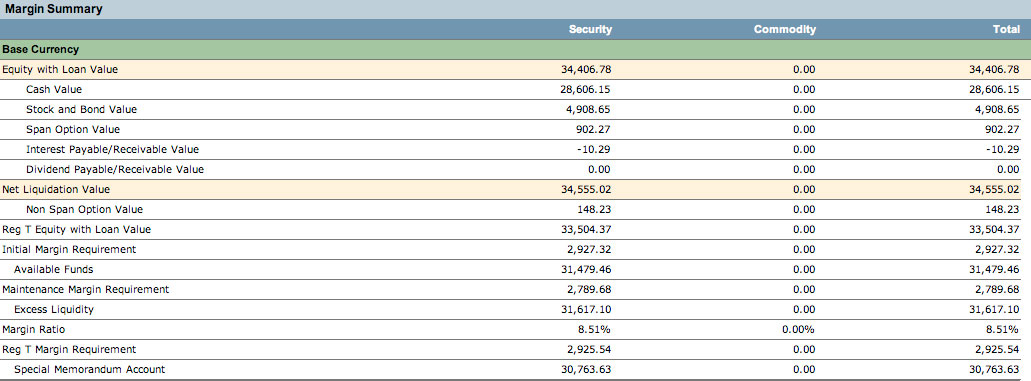Click the Margin Ratio label
Viewport: 1031px width, 381px height.
[x=34, y=330]
